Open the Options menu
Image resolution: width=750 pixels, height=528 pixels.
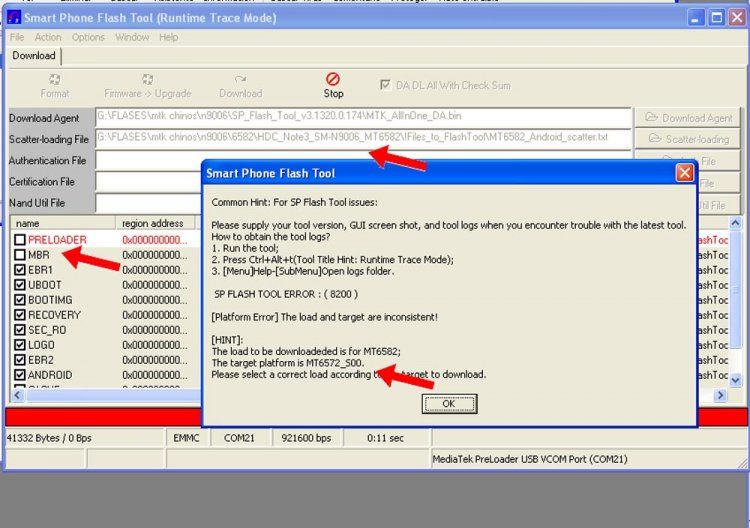click(x=88, y=37)
